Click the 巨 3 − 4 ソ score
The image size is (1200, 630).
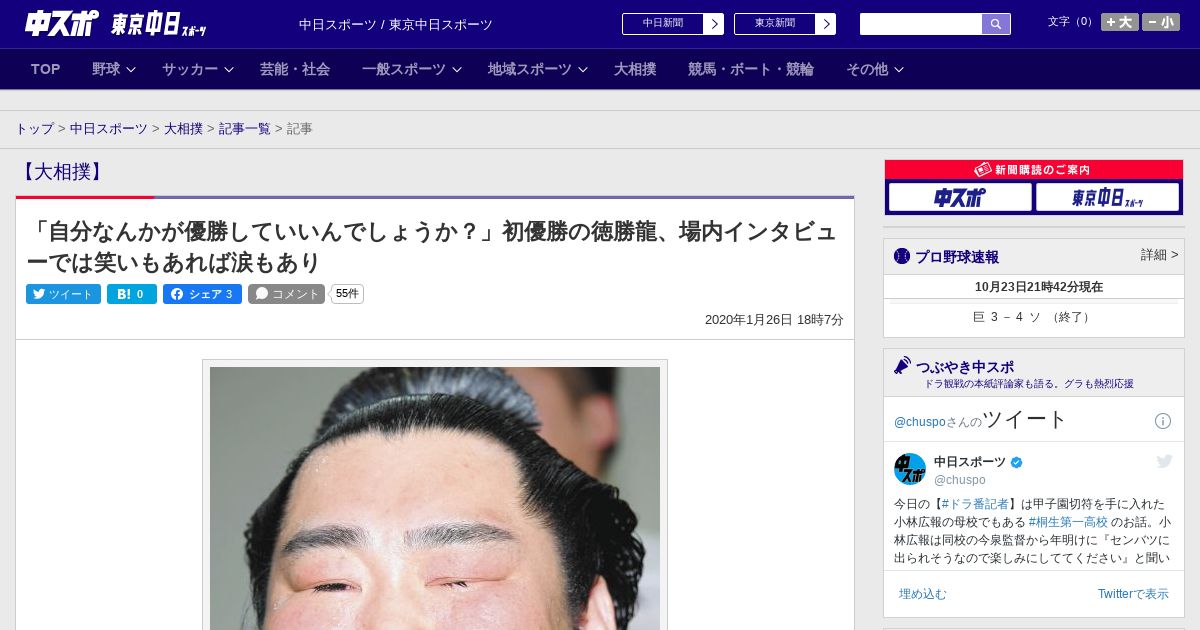pyautogui.click(x=1033, y=317)
